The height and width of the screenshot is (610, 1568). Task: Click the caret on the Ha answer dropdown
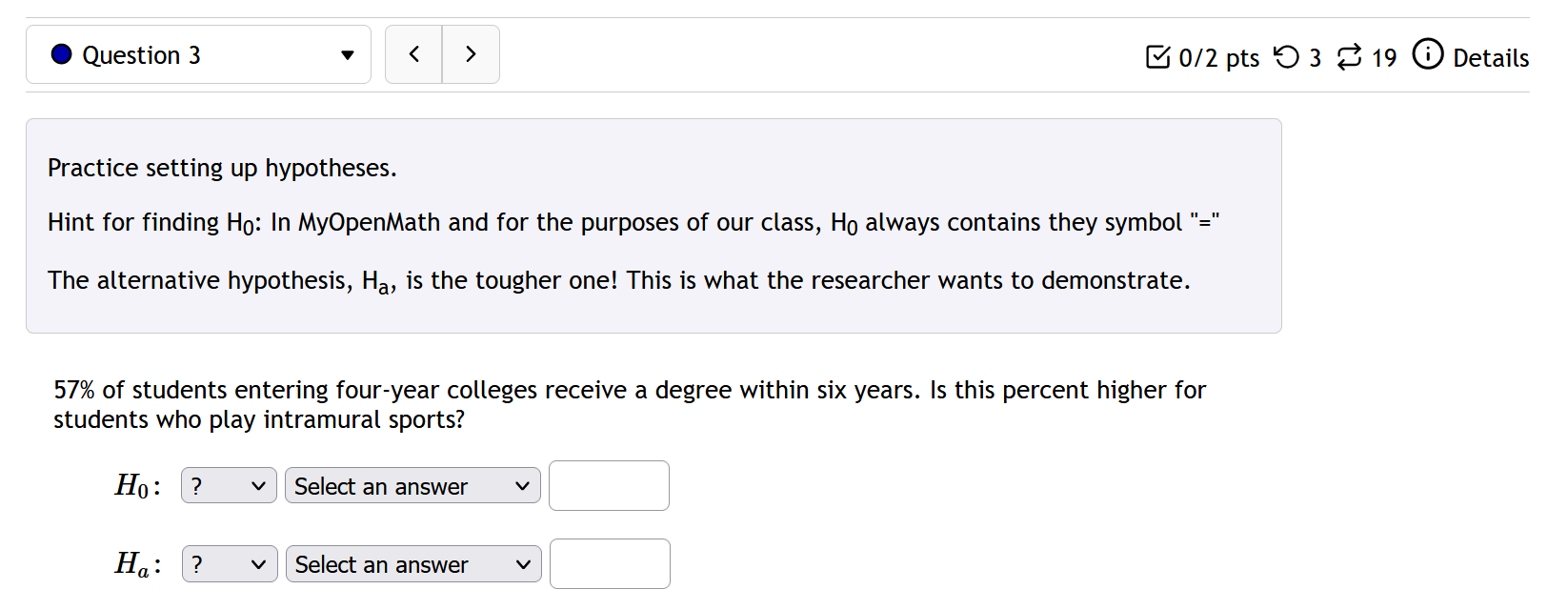coord(522,564)
